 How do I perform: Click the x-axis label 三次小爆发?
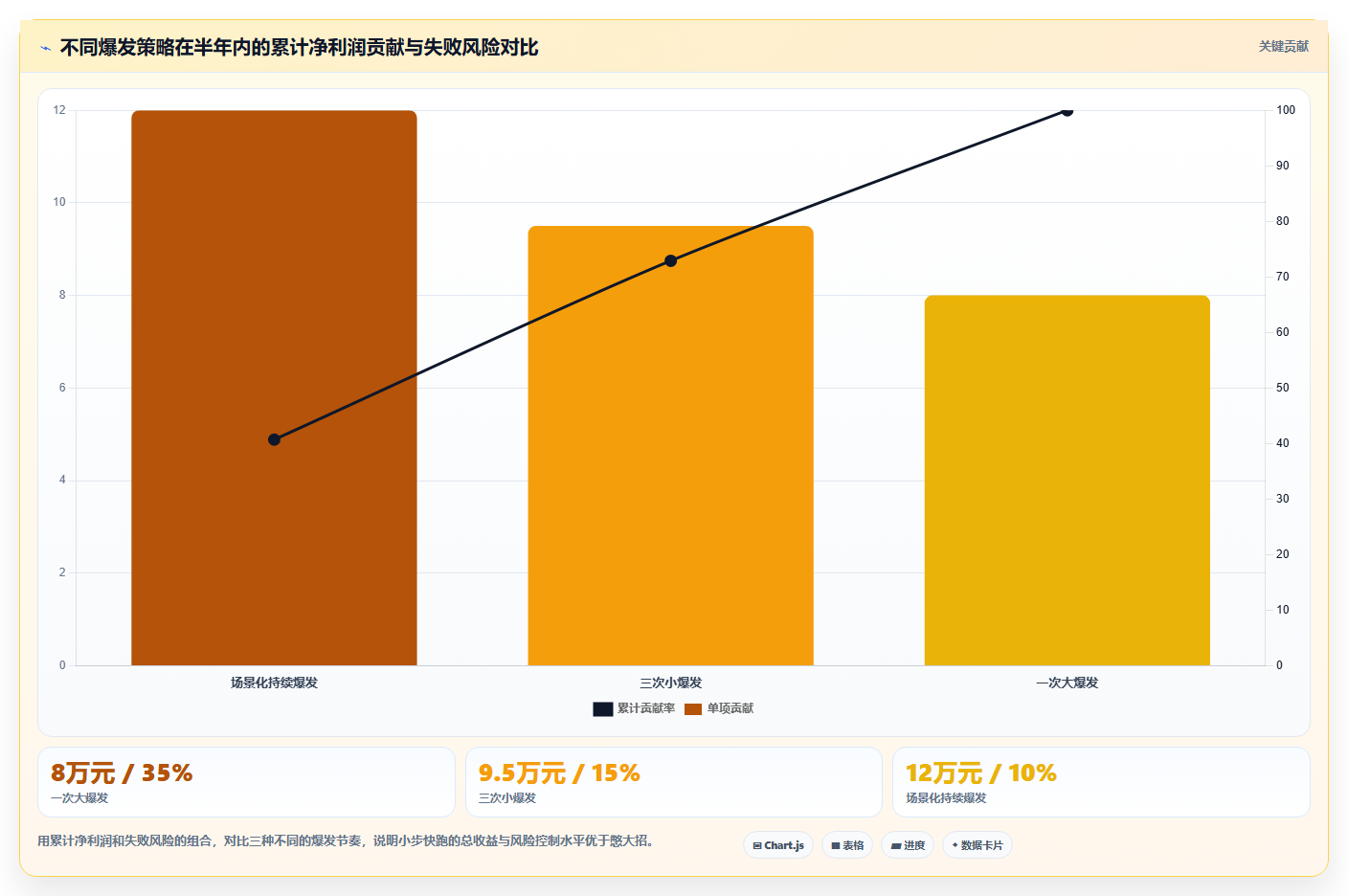(x=670, y=683)
